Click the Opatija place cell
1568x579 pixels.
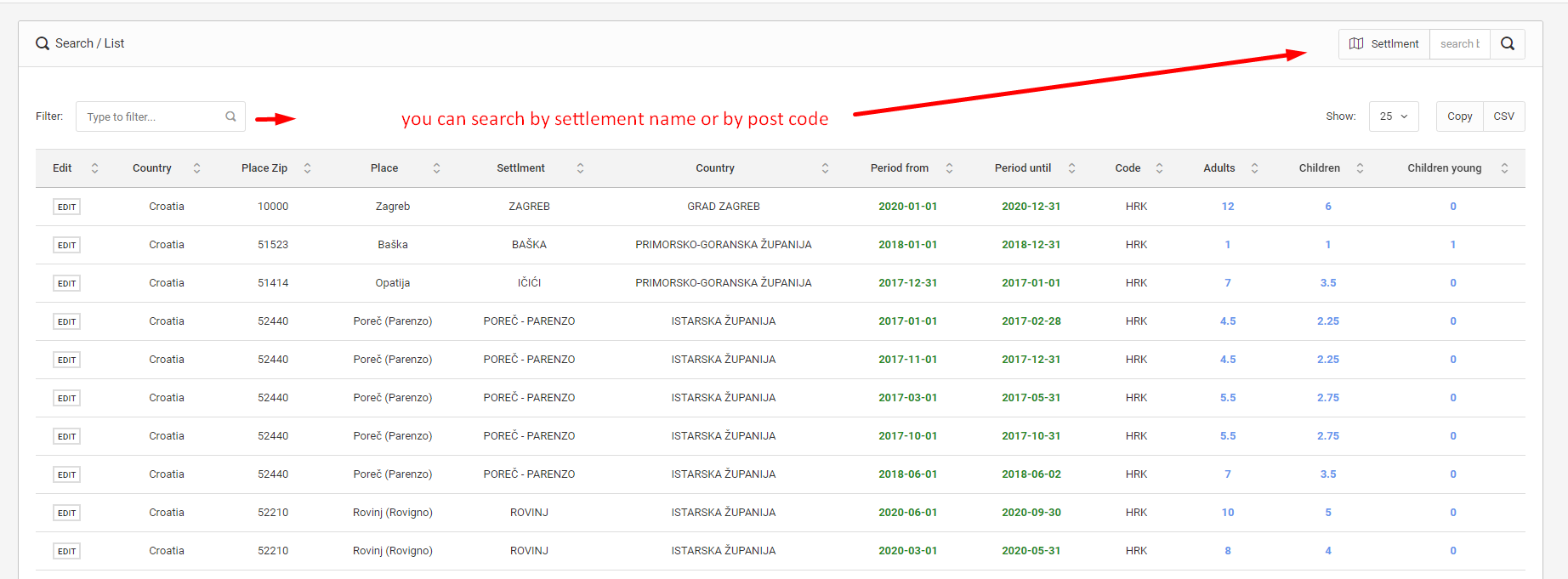pyautogui.click(x=393, y=283)
